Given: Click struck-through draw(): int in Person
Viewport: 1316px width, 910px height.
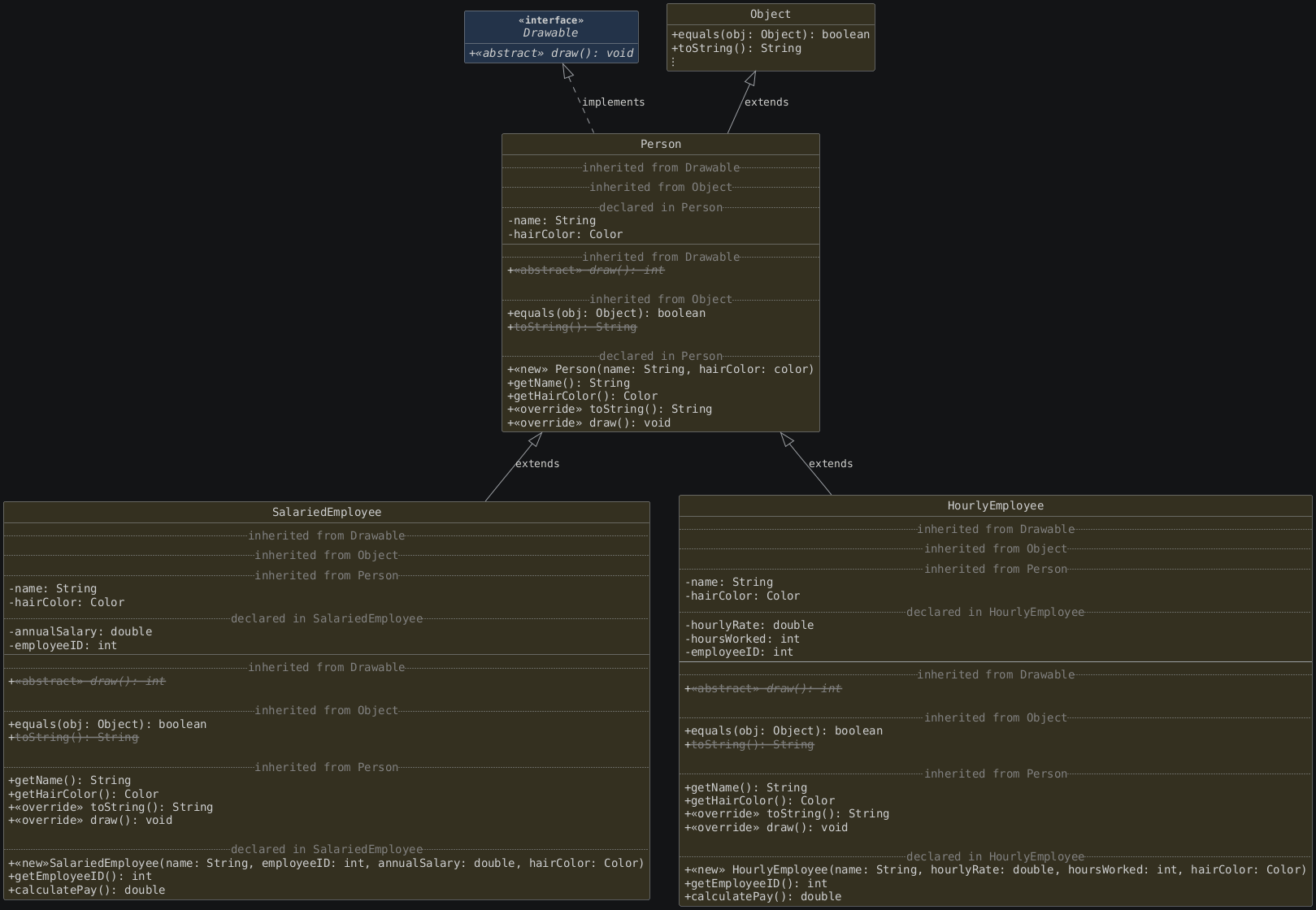Looking at the screenshot, I should pyautogui.click(x=586, y=271).
